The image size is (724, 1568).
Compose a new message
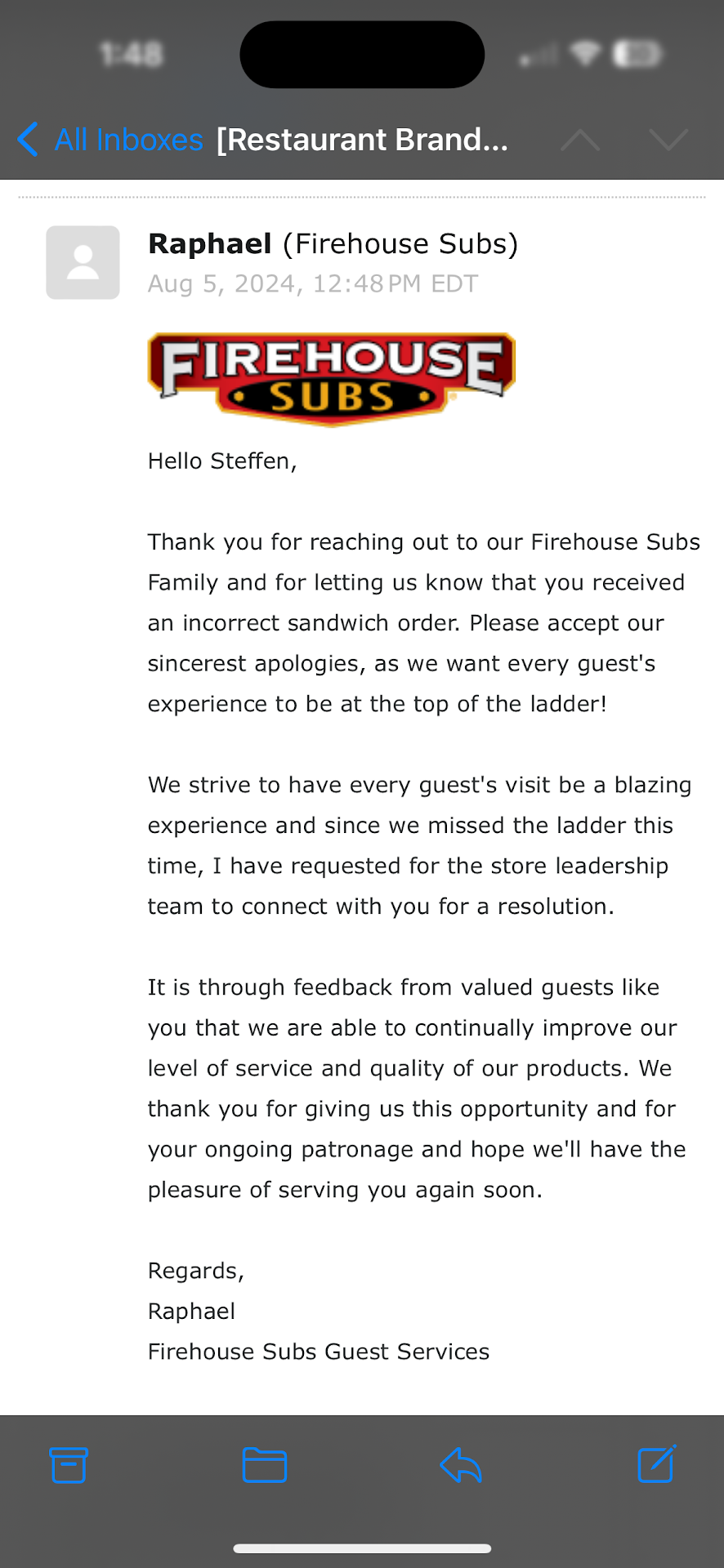click(x=656, y=1465)
